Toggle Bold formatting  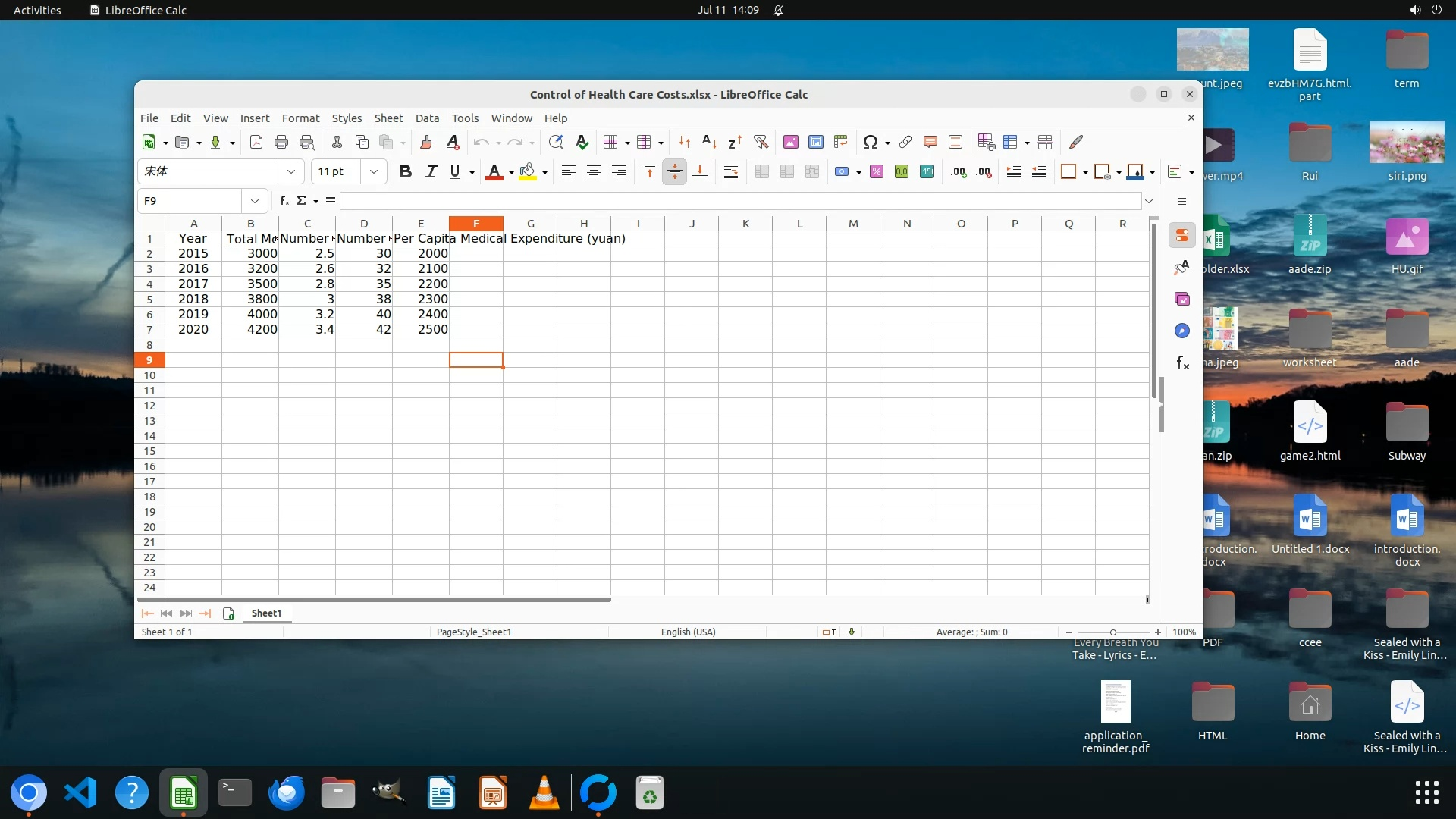pyautogui.click(x=405, y=171)
